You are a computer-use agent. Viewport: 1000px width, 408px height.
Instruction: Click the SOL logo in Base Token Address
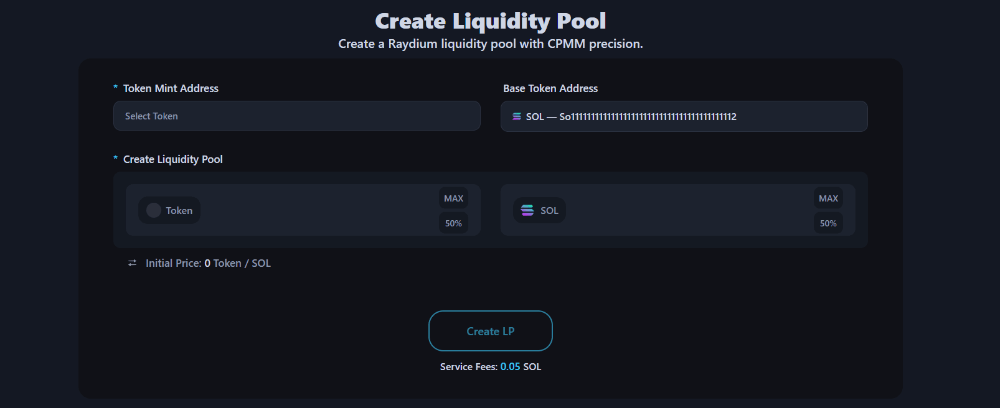click(517, 116)
